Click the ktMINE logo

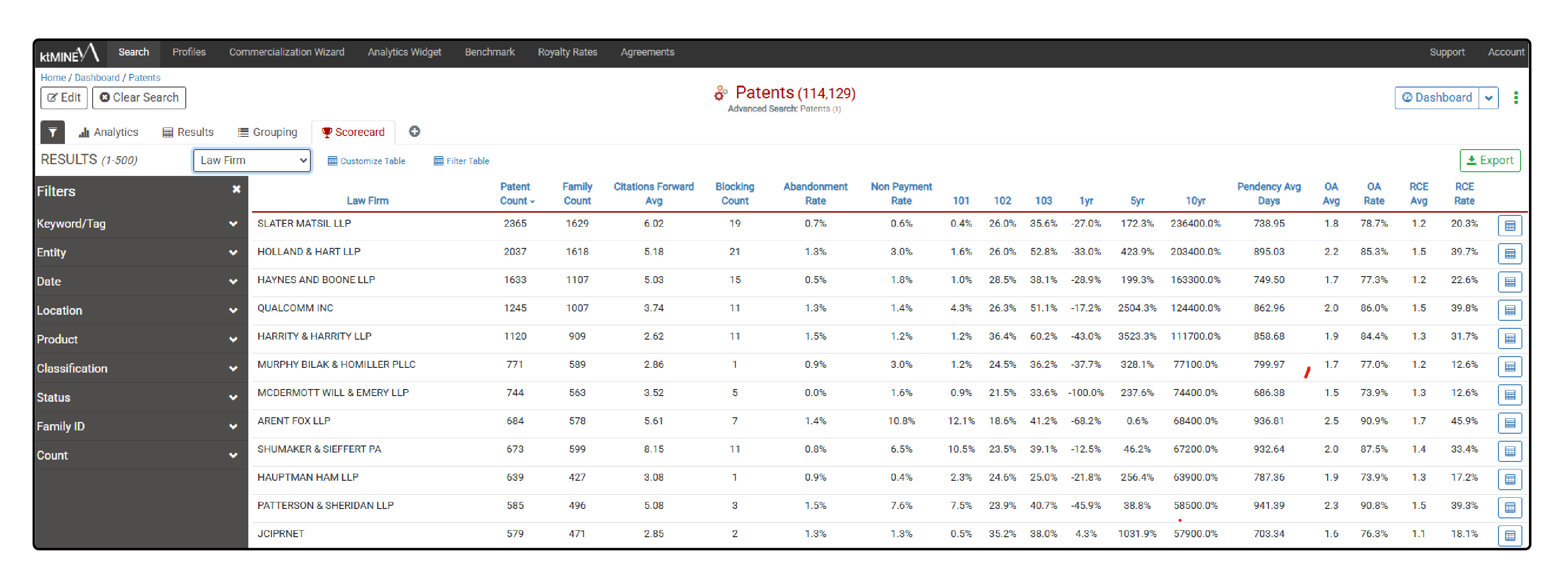pos(69,54)
